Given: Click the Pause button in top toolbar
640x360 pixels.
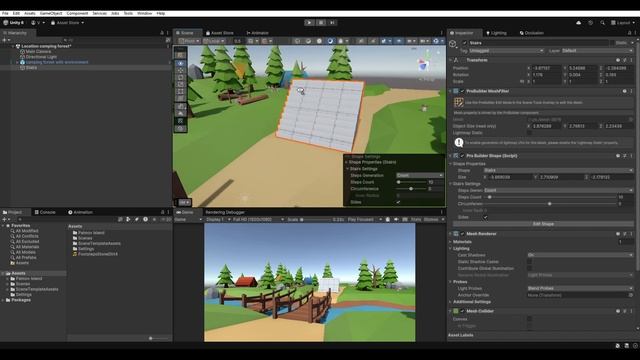Looking at the screenshot, I should click(x=321, y=23).
